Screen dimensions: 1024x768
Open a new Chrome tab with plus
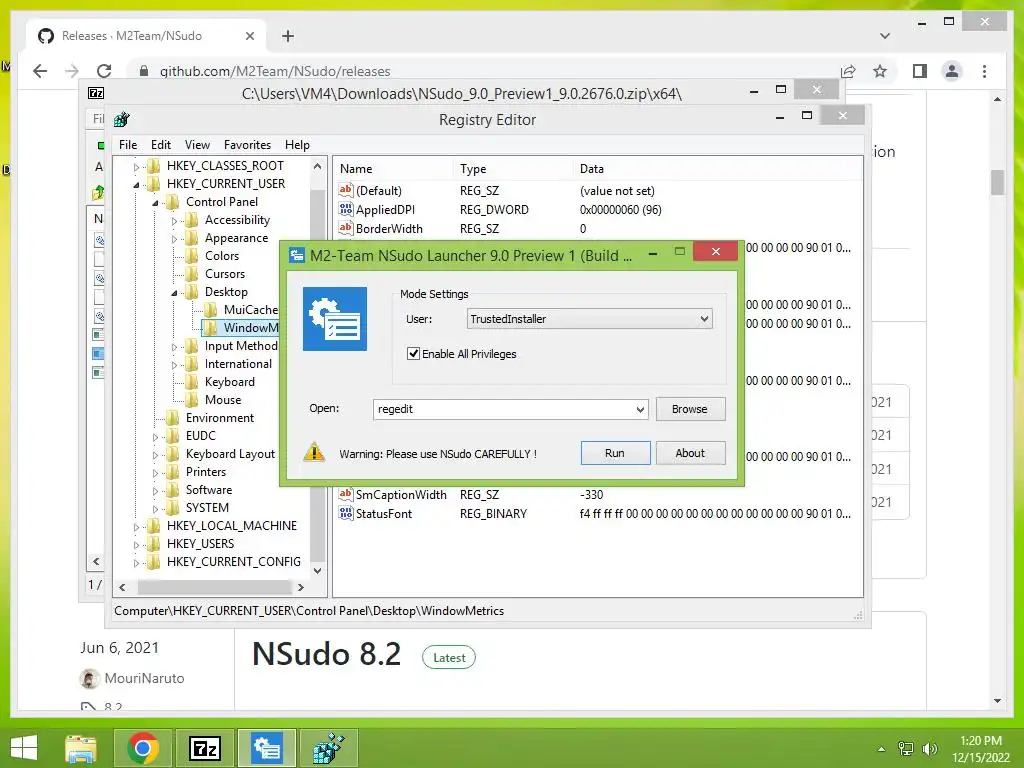pyautogui.click(x=288, y=36)
